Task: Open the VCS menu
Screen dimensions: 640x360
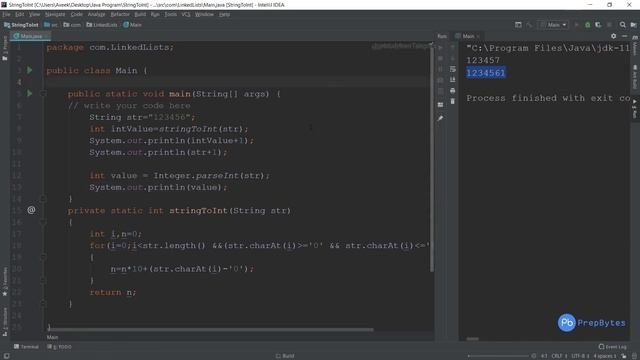Action: point(186,14)
